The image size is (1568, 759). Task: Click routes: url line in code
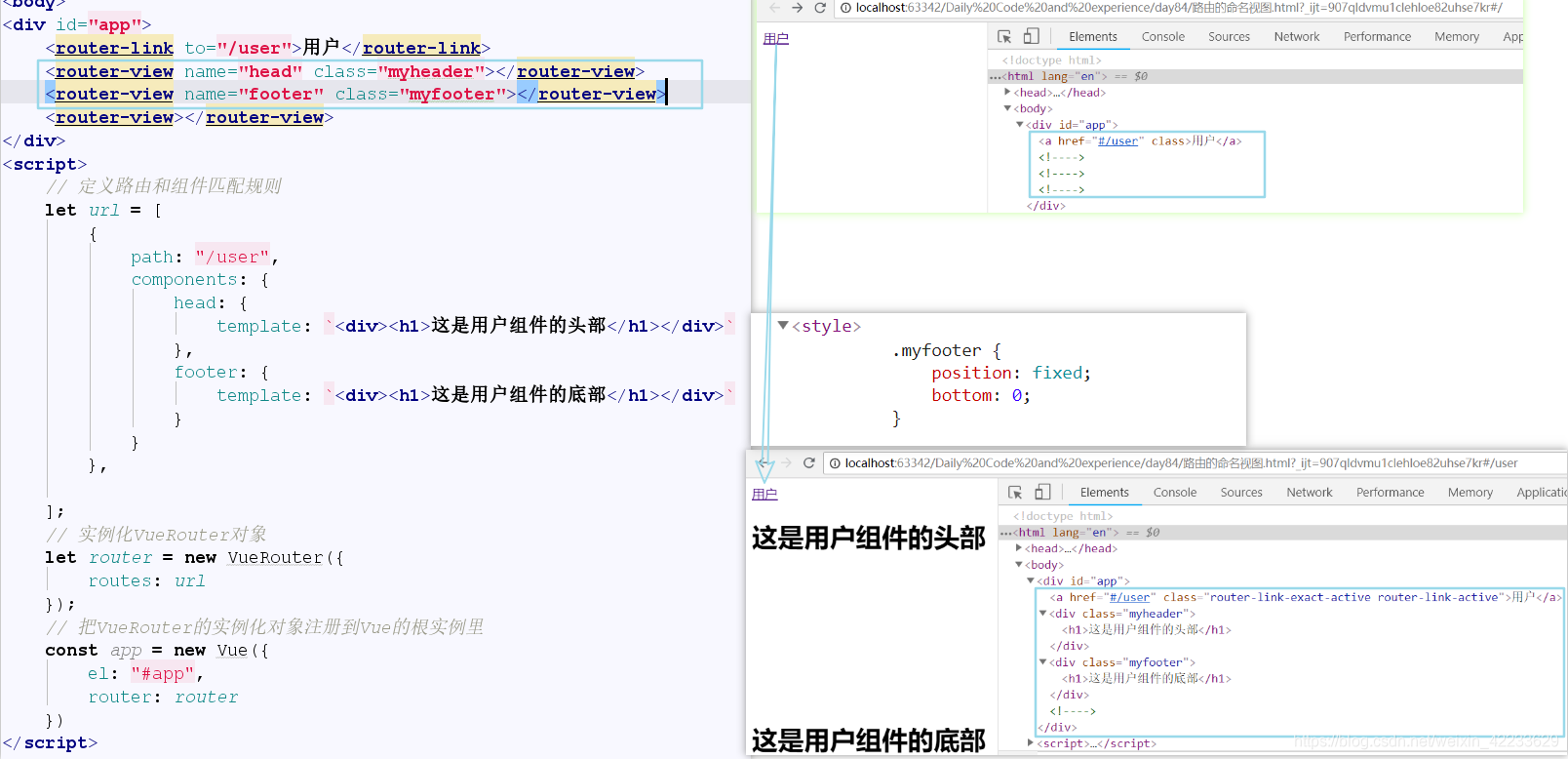[x=146, y=580]
